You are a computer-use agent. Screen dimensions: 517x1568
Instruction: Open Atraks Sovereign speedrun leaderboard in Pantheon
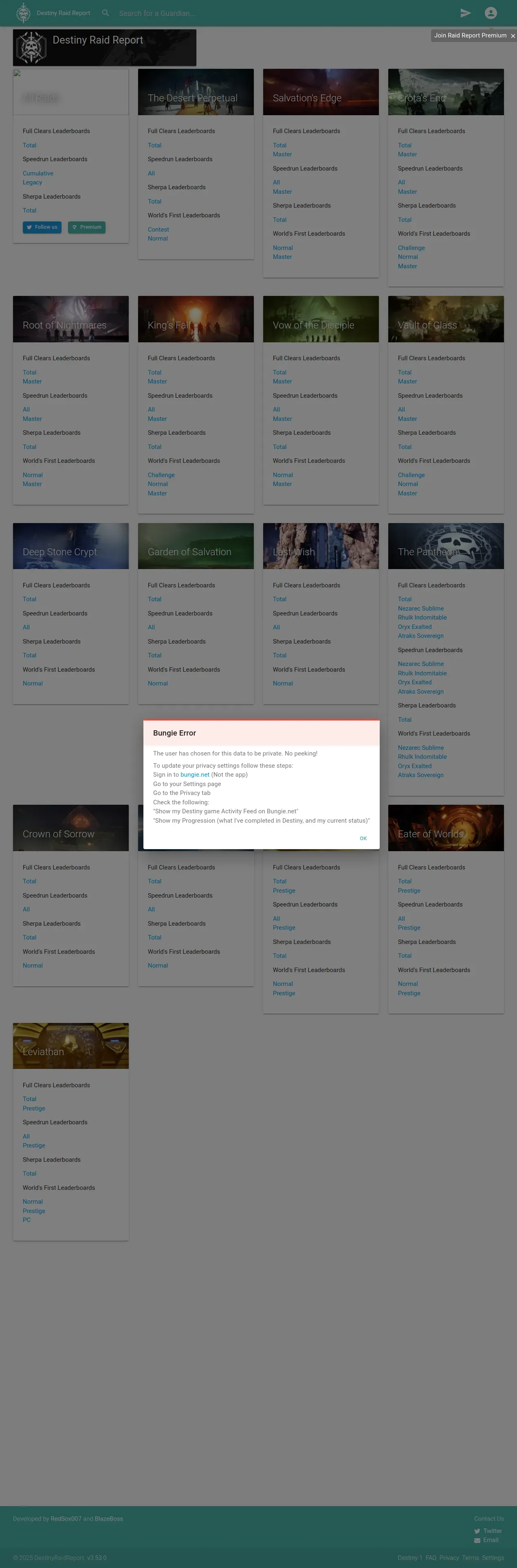point(421,692)
